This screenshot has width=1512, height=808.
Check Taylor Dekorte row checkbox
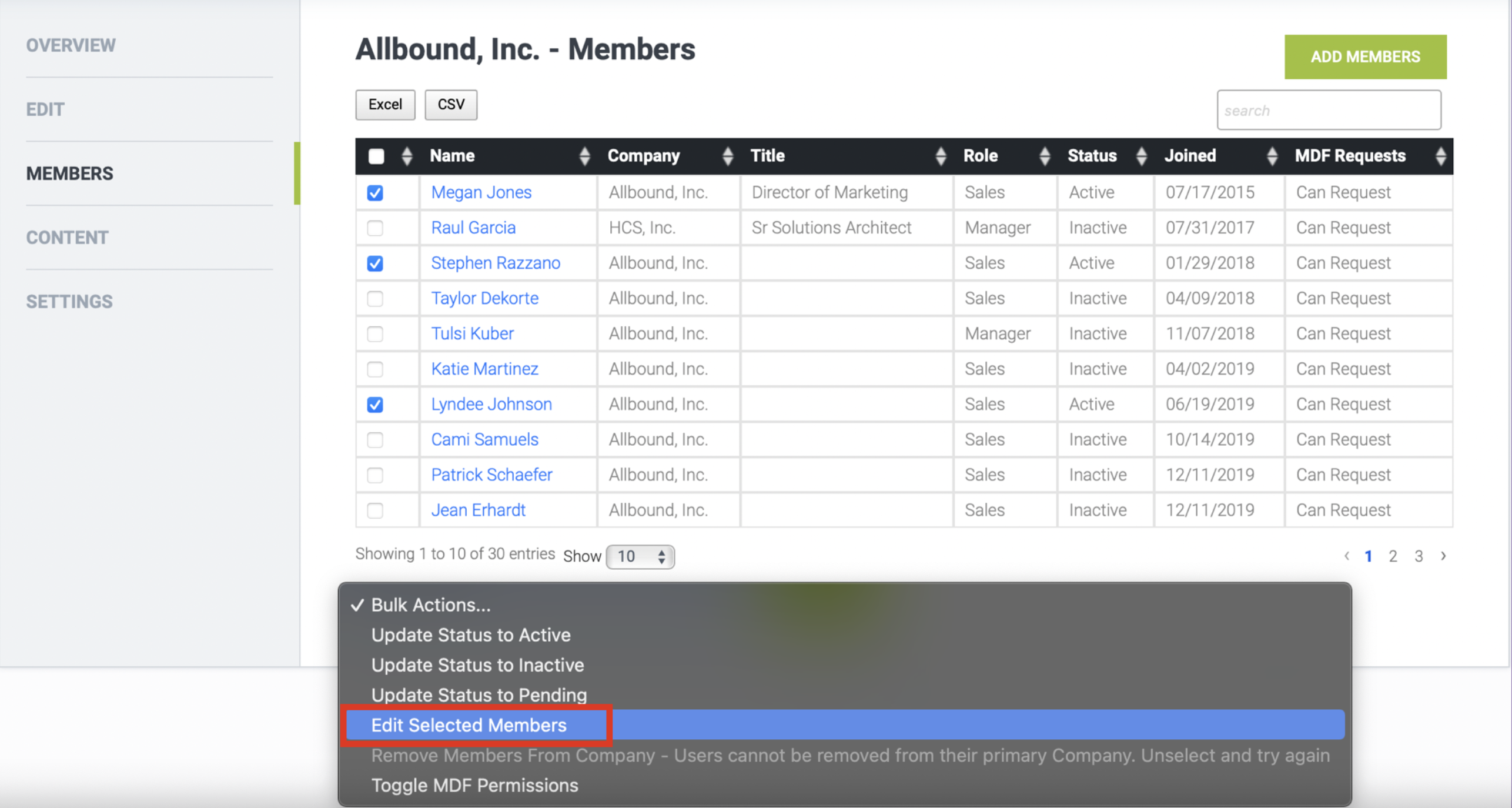[x=375, y=299]
